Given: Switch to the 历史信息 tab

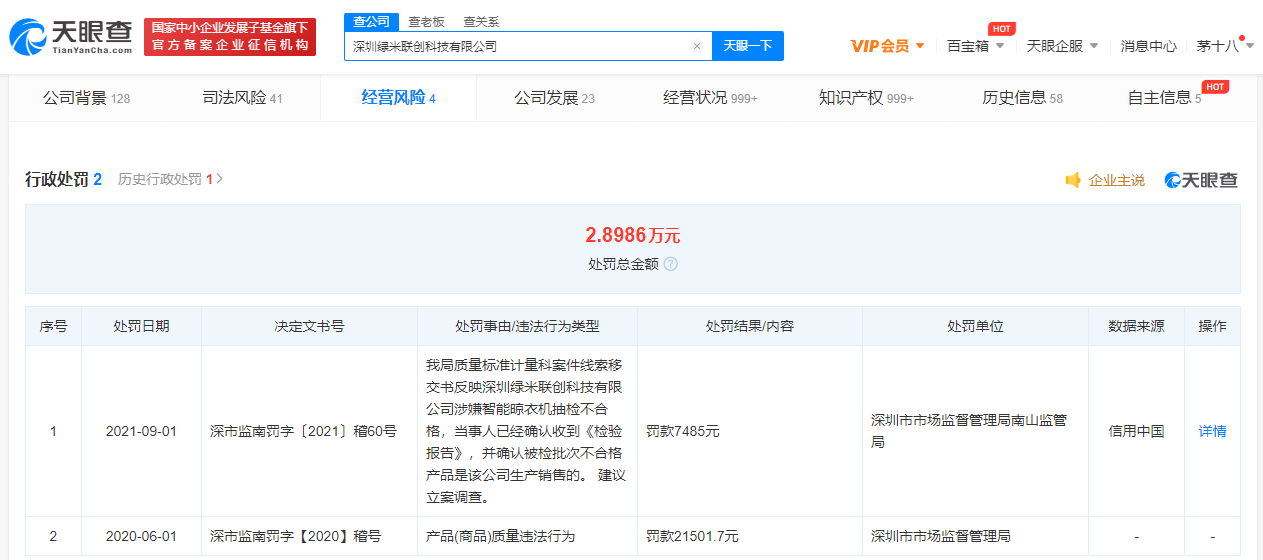Looking at the screenshot, I should [1022, 98].
